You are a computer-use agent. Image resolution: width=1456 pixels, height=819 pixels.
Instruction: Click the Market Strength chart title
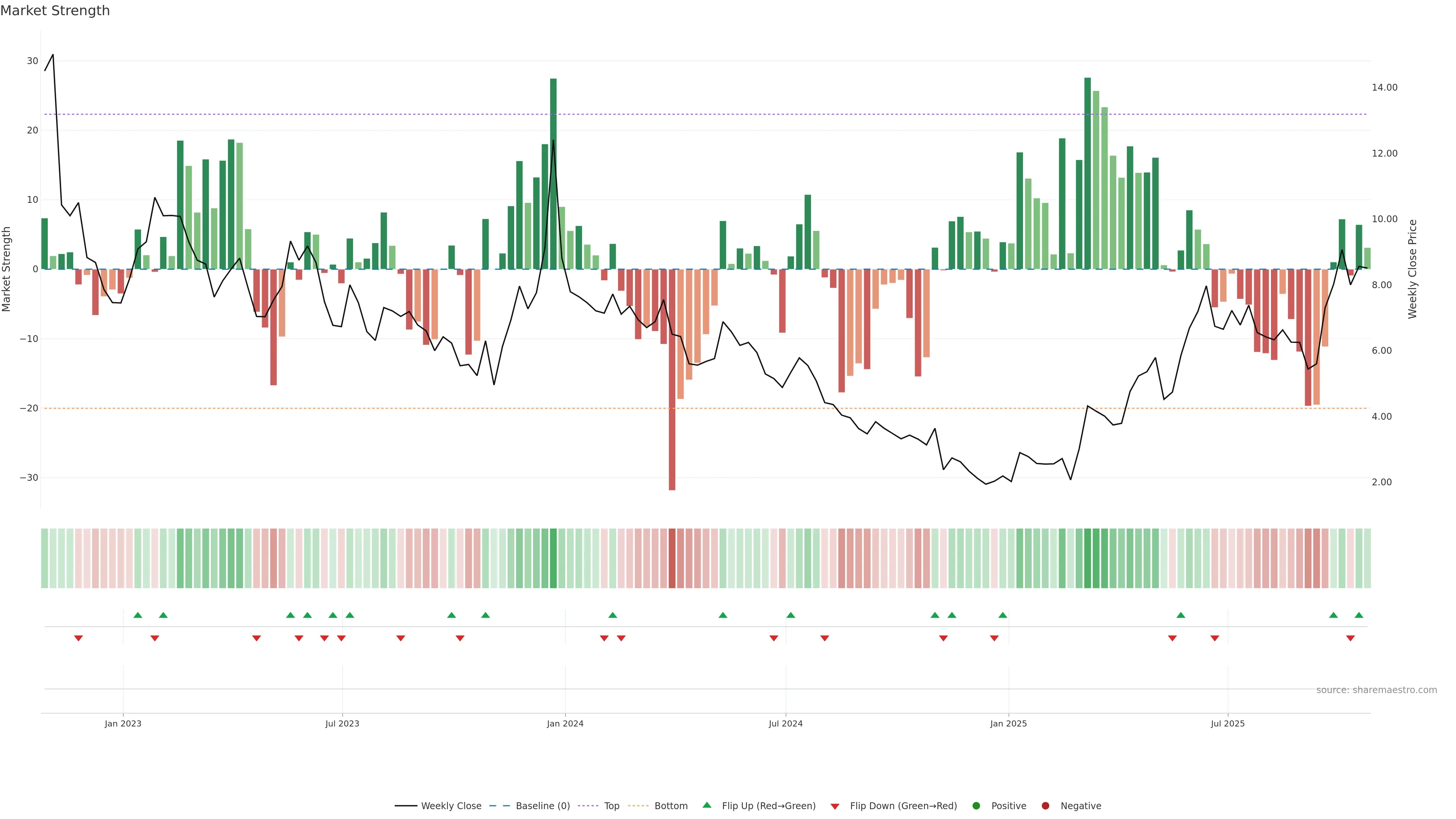55,11
